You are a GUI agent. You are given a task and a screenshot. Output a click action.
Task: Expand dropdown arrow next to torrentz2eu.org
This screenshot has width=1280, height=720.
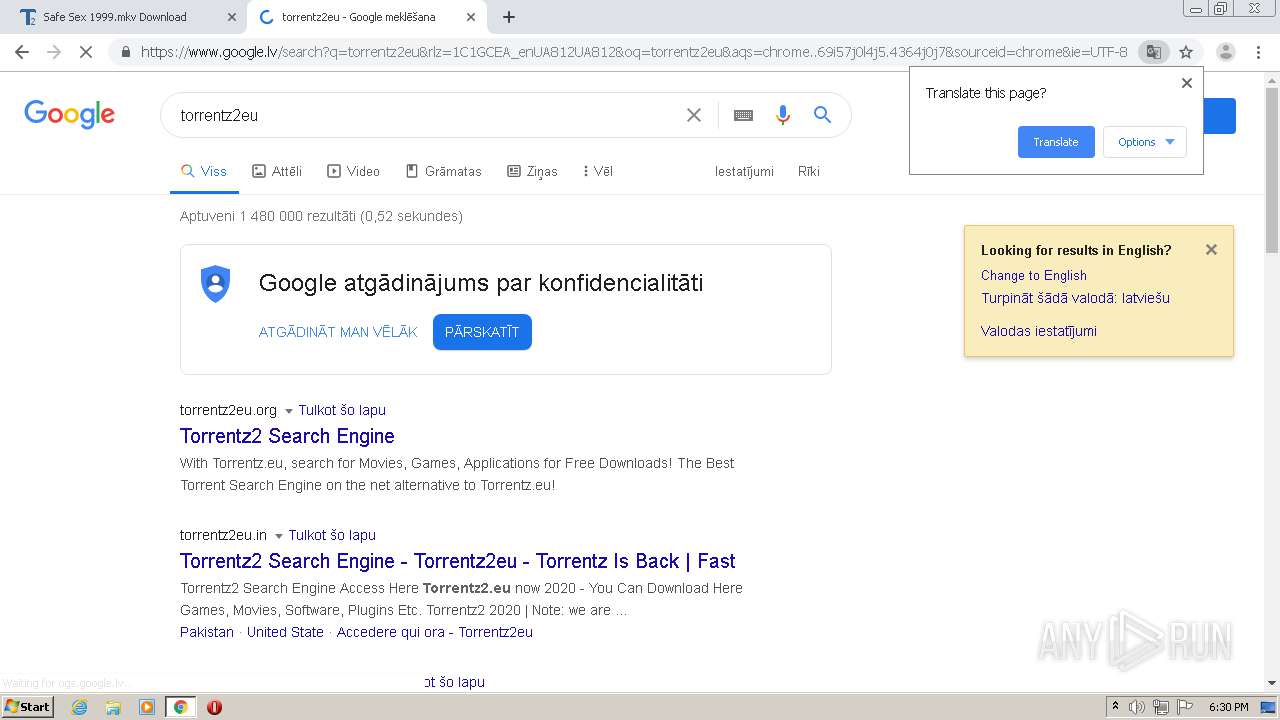(x=289, y=411)
